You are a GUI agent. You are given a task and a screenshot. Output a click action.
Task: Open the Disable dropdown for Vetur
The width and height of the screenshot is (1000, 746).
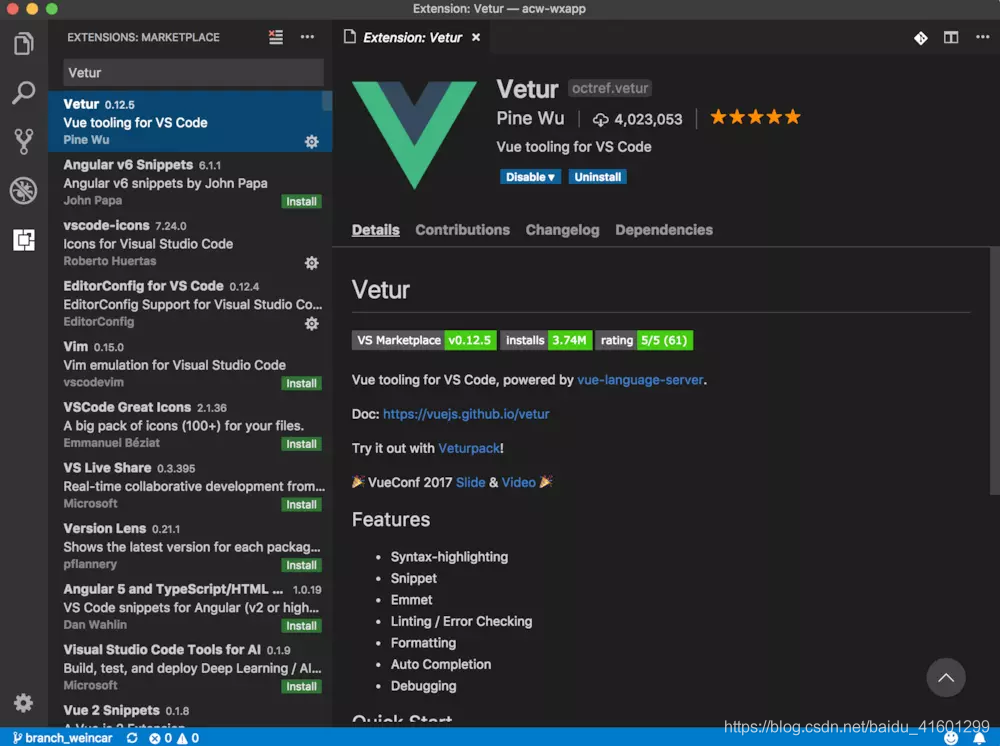530,177
